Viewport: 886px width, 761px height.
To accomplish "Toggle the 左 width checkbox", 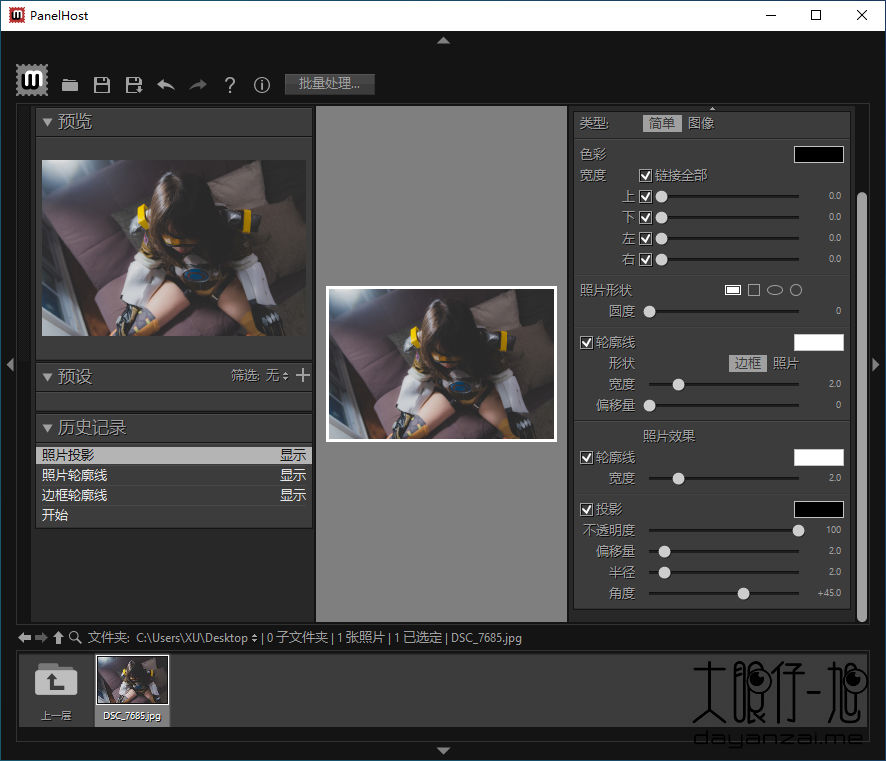I will pos(645,238).
